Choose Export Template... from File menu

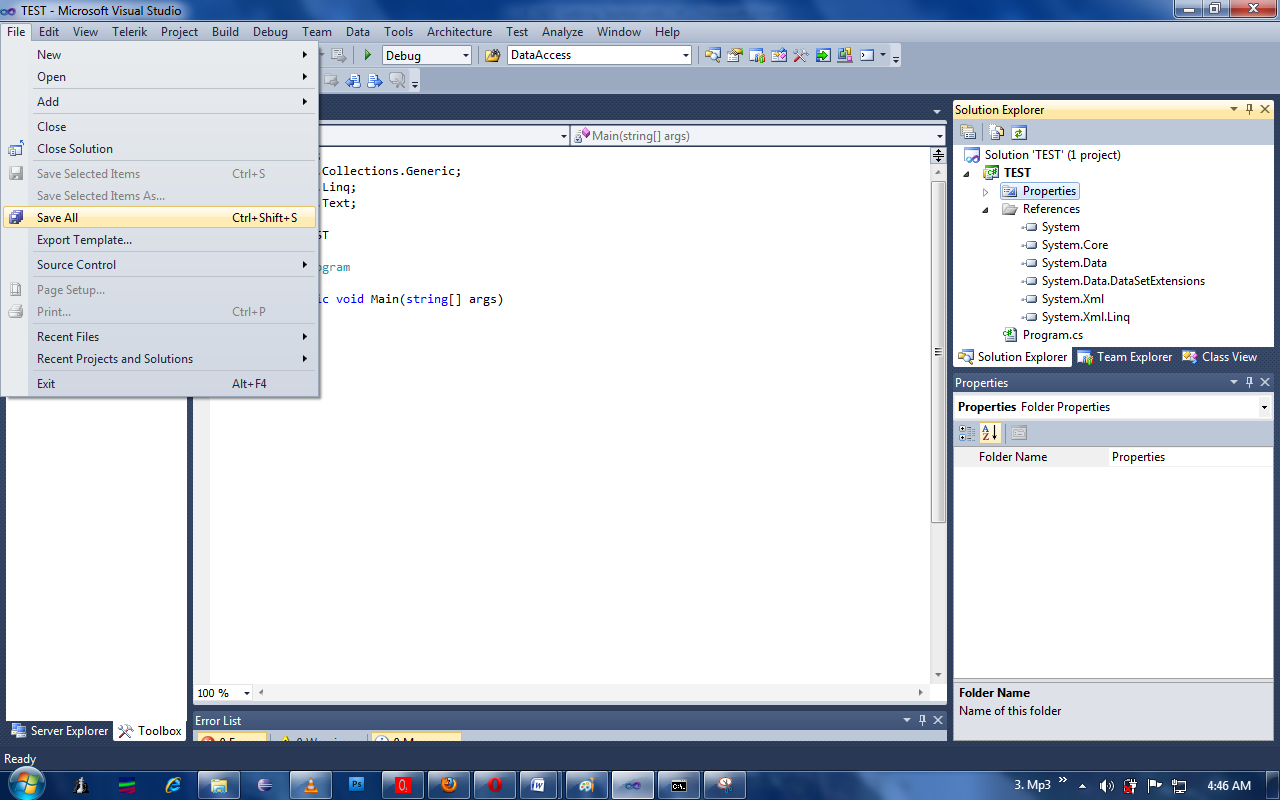coord(160,240)
